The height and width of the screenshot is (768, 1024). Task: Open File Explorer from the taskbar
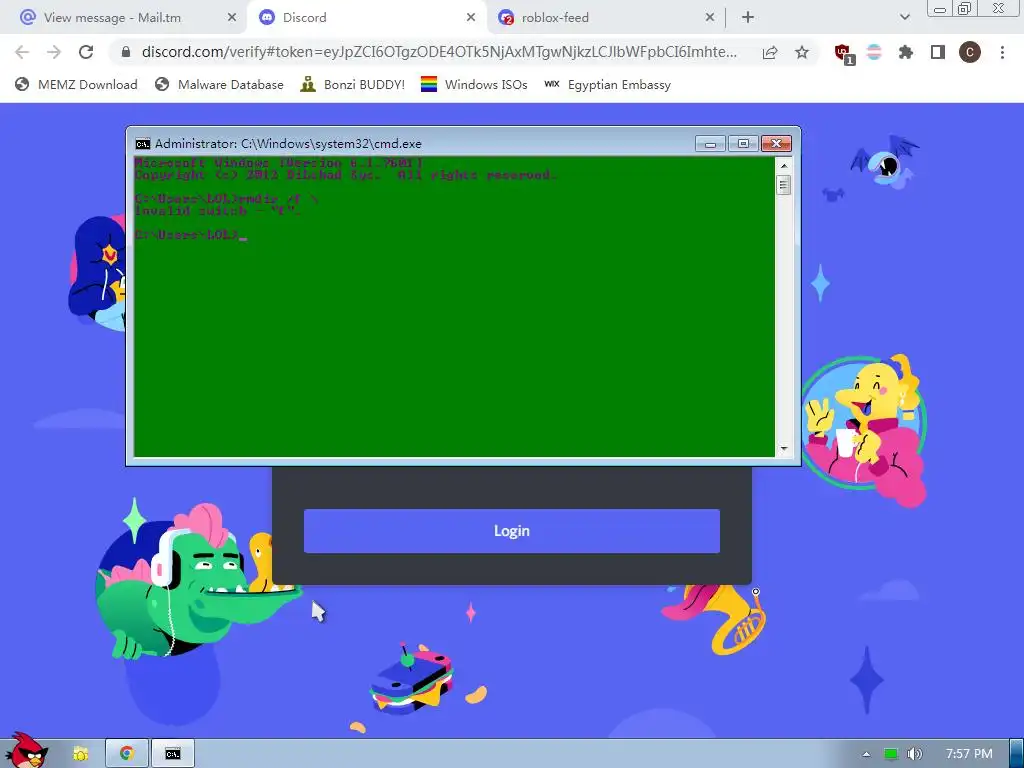pyautogui.click(x=80, y=754)
